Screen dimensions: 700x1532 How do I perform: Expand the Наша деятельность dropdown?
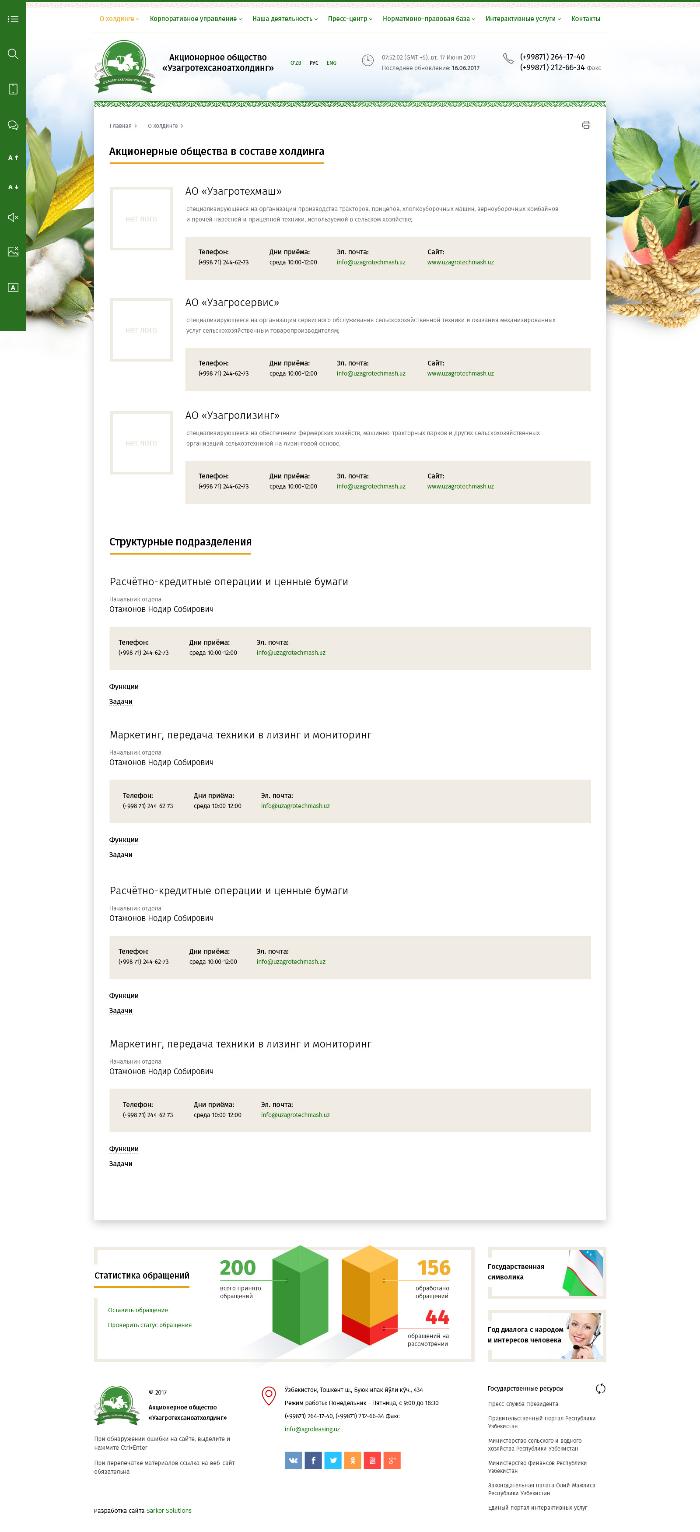point(285,19)
